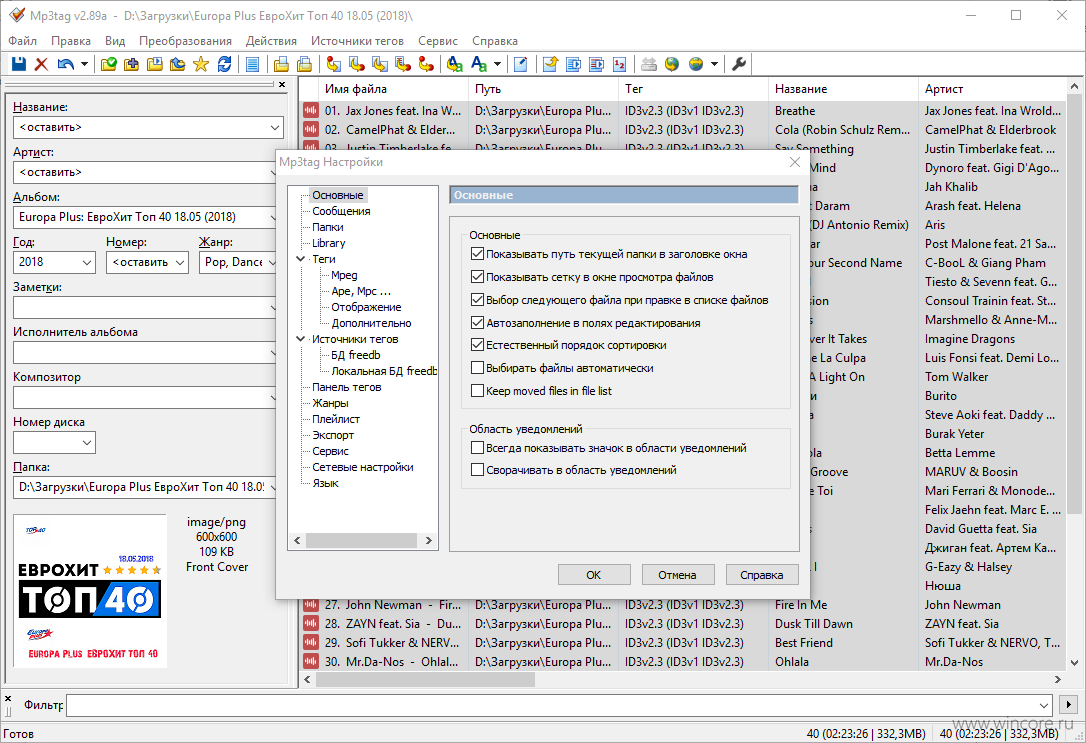This screenshot has width=1086, height=743.
Task: Click OK in the settings dialog
Action: pos(594,575)
